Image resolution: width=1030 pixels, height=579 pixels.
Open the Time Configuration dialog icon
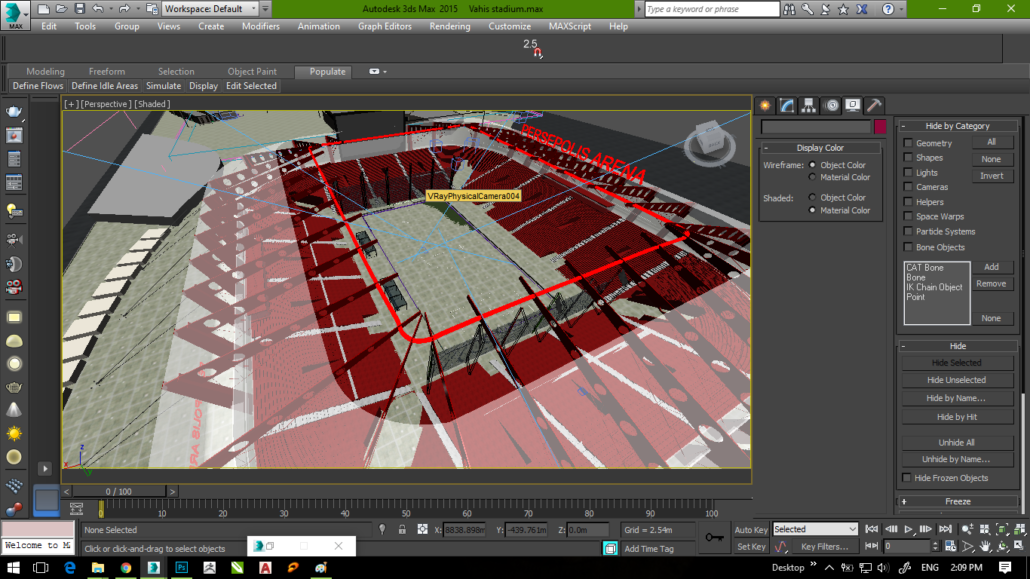click(x=951, y=546)
